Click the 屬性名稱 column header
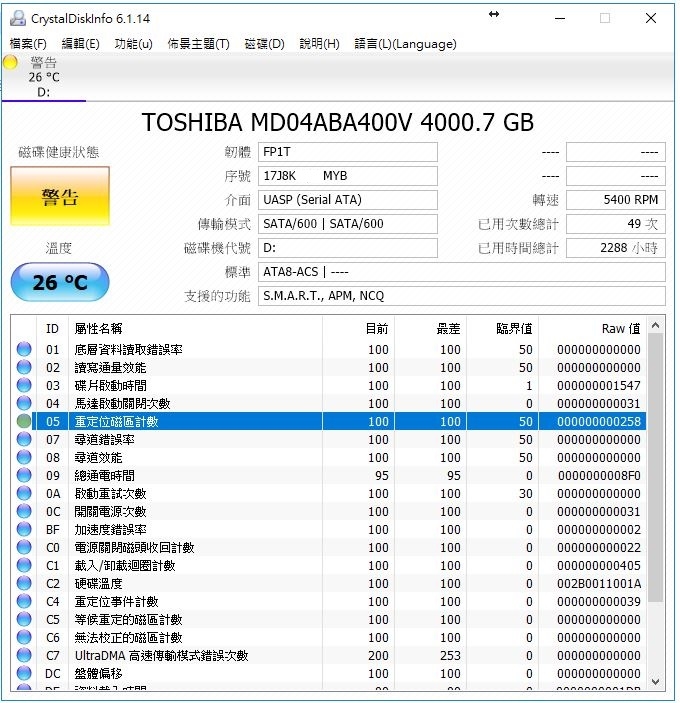 [195, 329]
